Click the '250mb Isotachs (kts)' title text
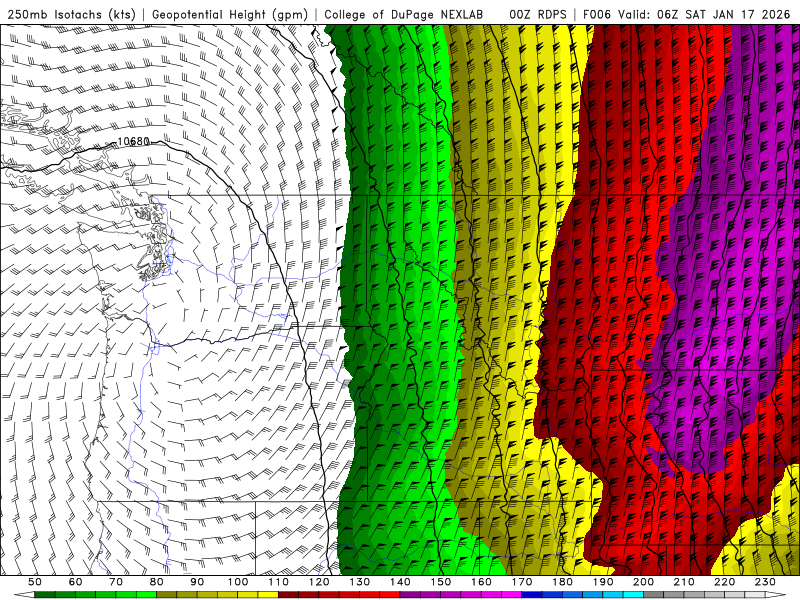 (x=71, y=14)
